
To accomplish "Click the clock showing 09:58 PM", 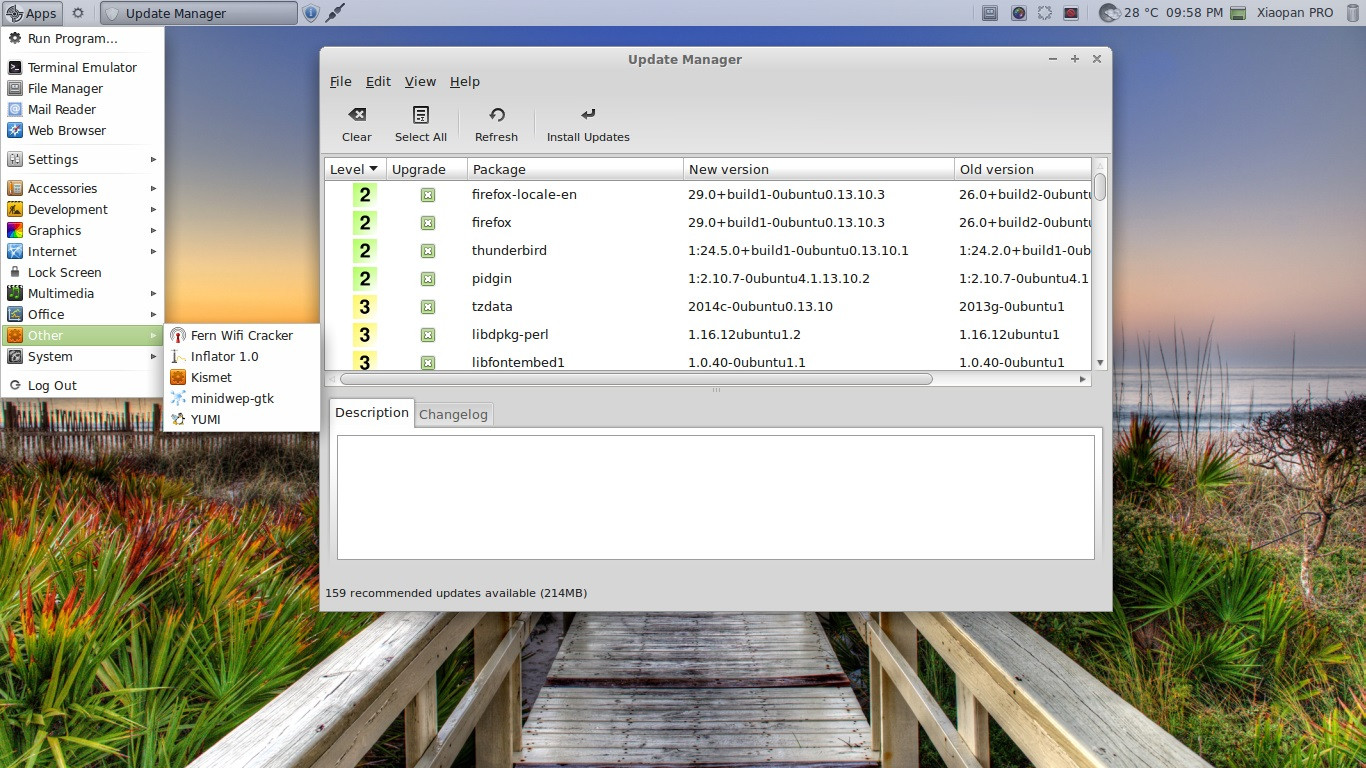I will 1194,13.
